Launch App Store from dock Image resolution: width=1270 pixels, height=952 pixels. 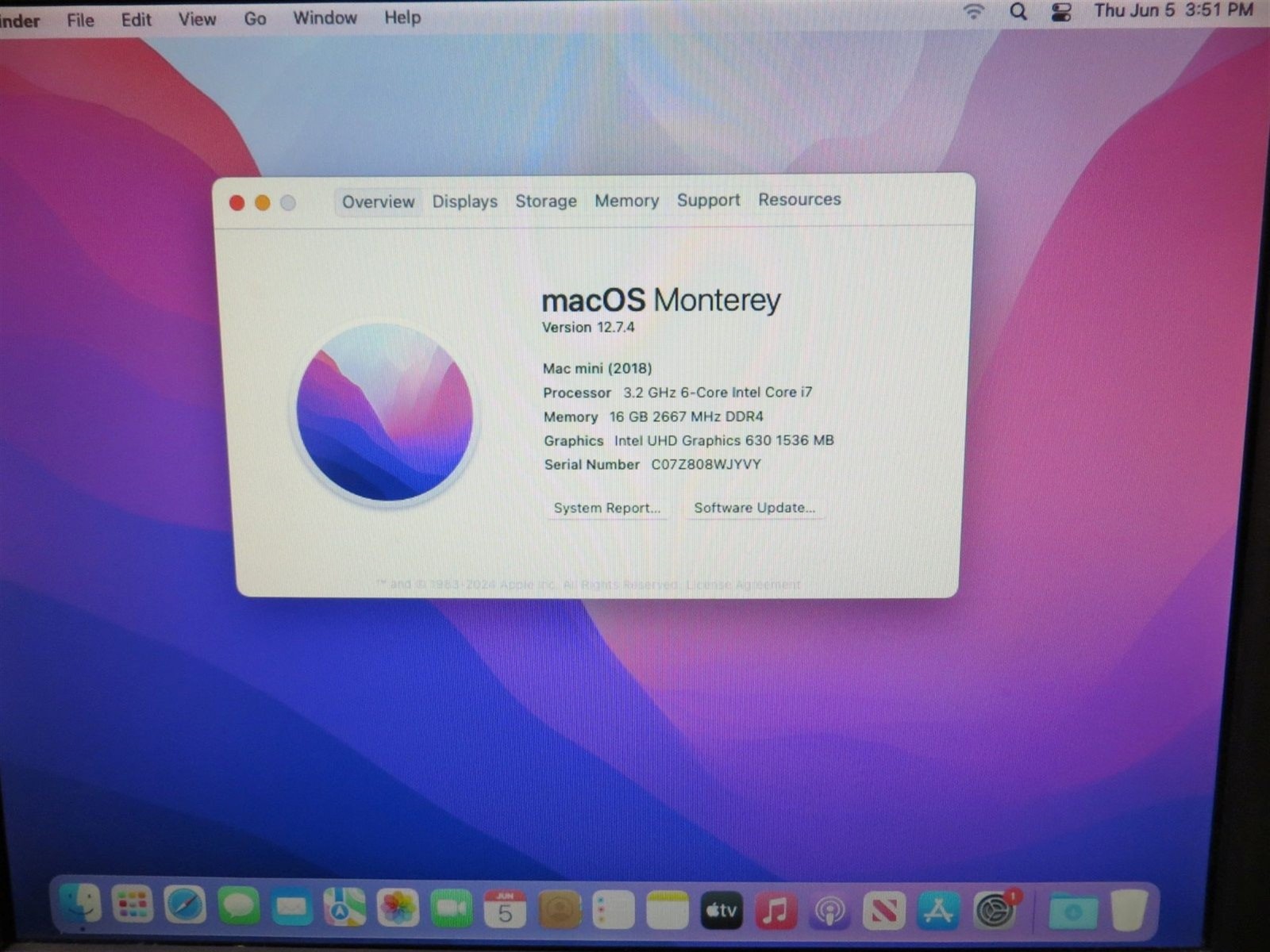coord(937,911)
